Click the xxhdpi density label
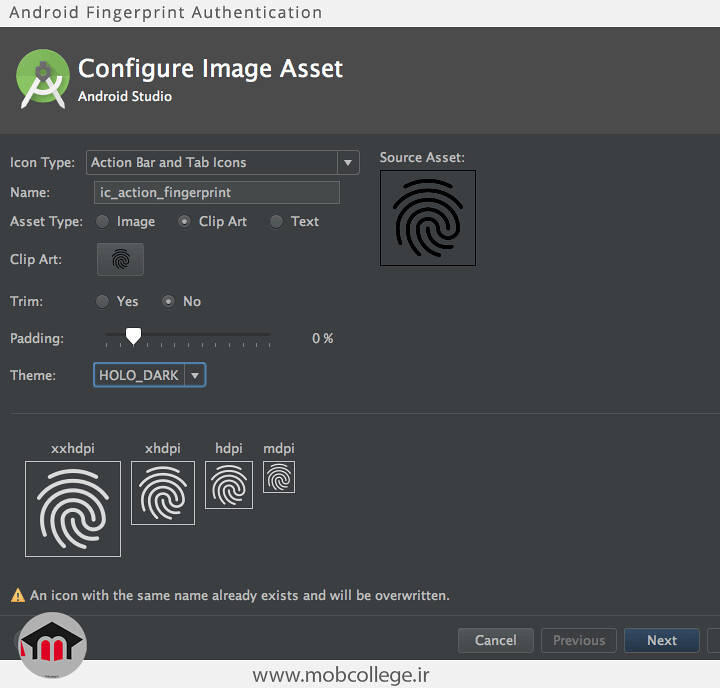The width and height of the screenshot is (720, 688). pyautogui.click(x=73, y=449)
